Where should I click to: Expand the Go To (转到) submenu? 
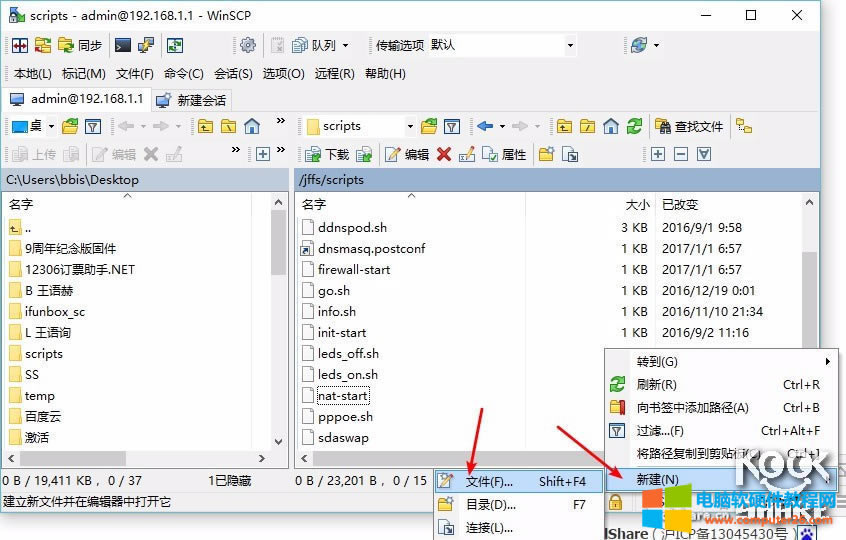pyautogui.click(x=721, y=361)
